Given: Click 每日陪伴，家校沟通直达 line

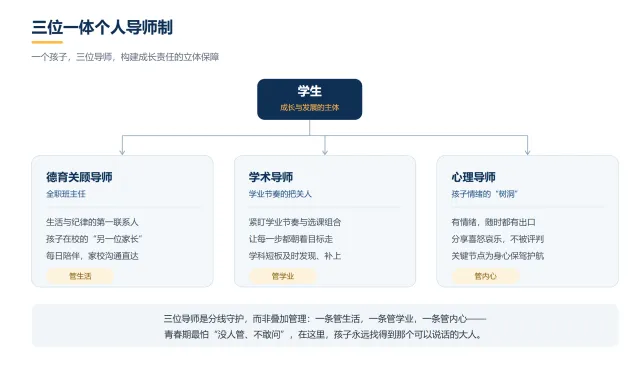Looking at the screenshot, I should click(x=92, y=256).
